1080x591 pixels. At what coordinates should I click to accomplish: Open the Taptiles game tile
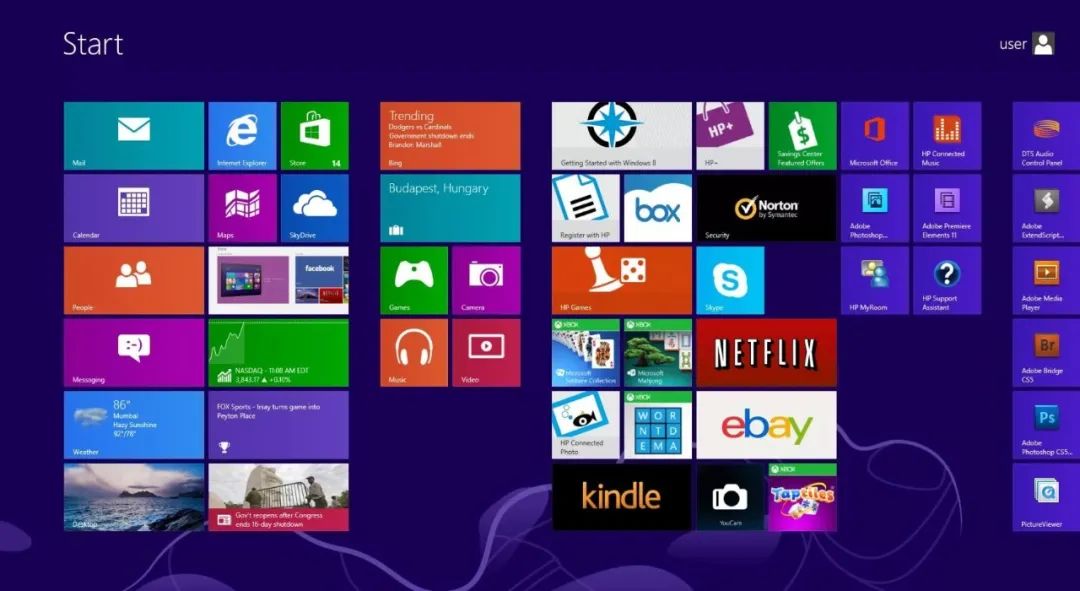[x=802, y=497]
